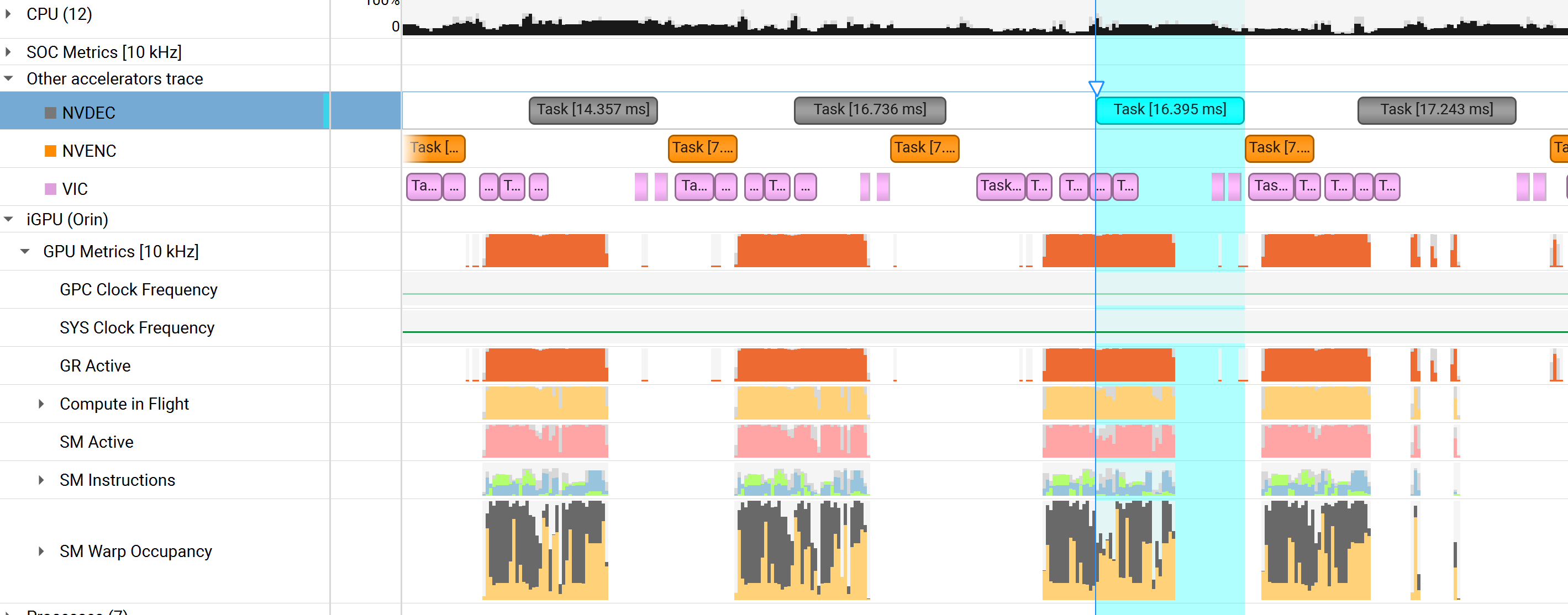This screenshot has width=1568, height=615.
Task: Click the pink VIC color square
Action: (50, 189)
